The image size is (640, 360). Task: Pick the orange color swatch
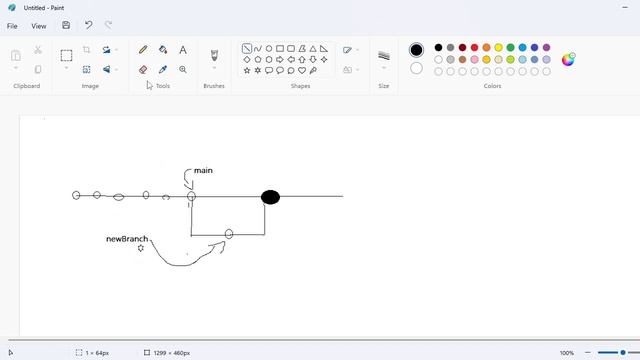[487, 48]
